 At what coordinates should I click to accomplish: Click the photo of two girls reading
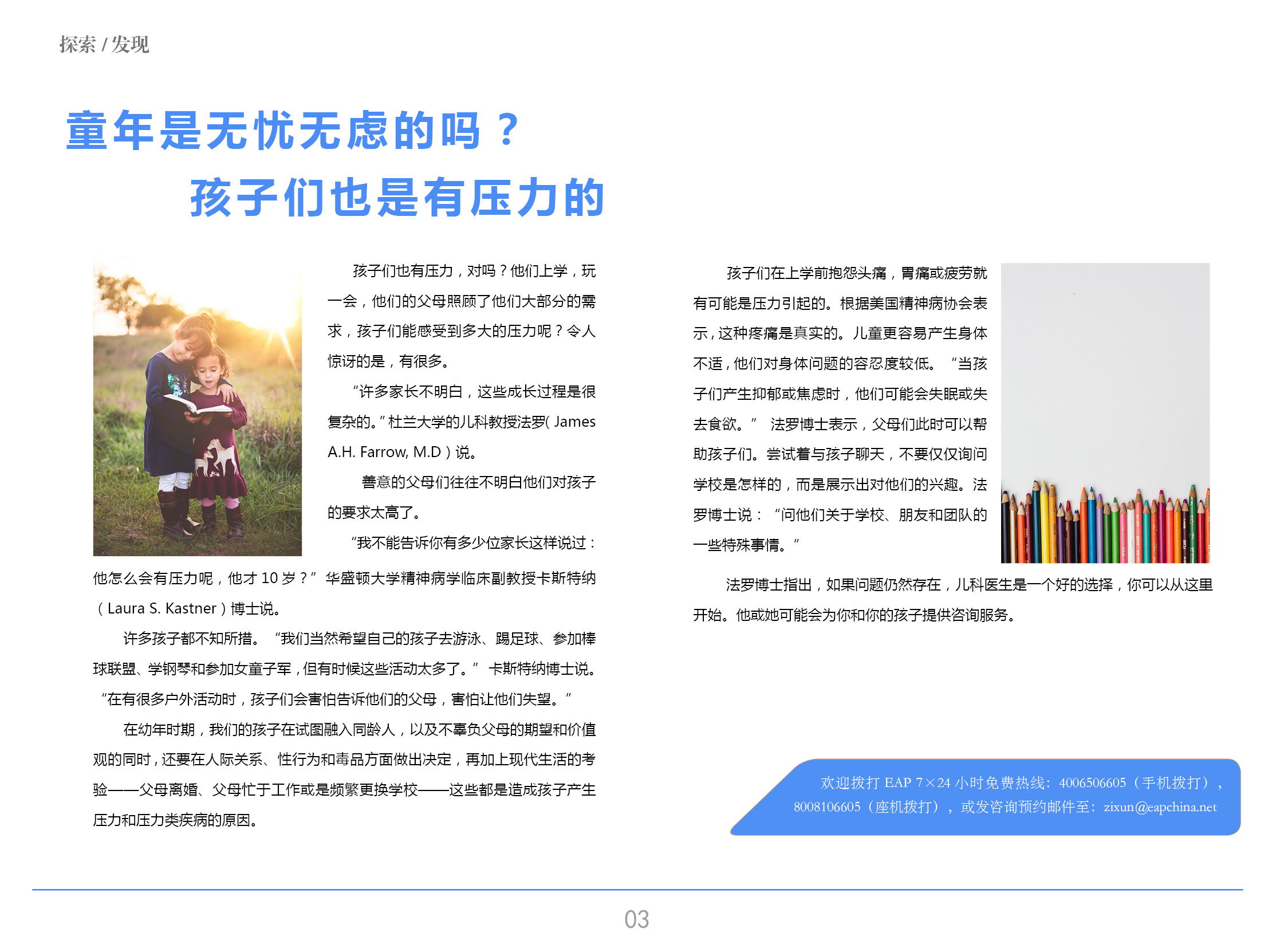pos(197,409)
